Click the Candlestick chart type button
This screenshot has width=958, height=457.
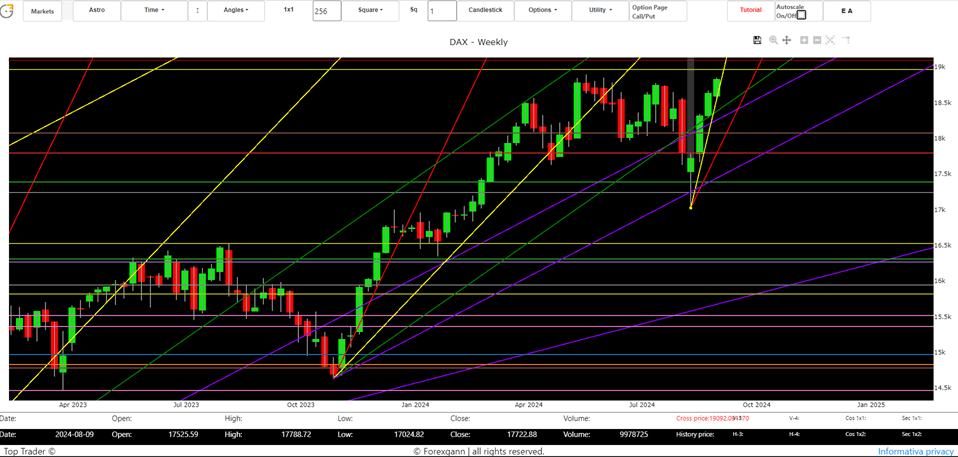click(x=485, y=10)
